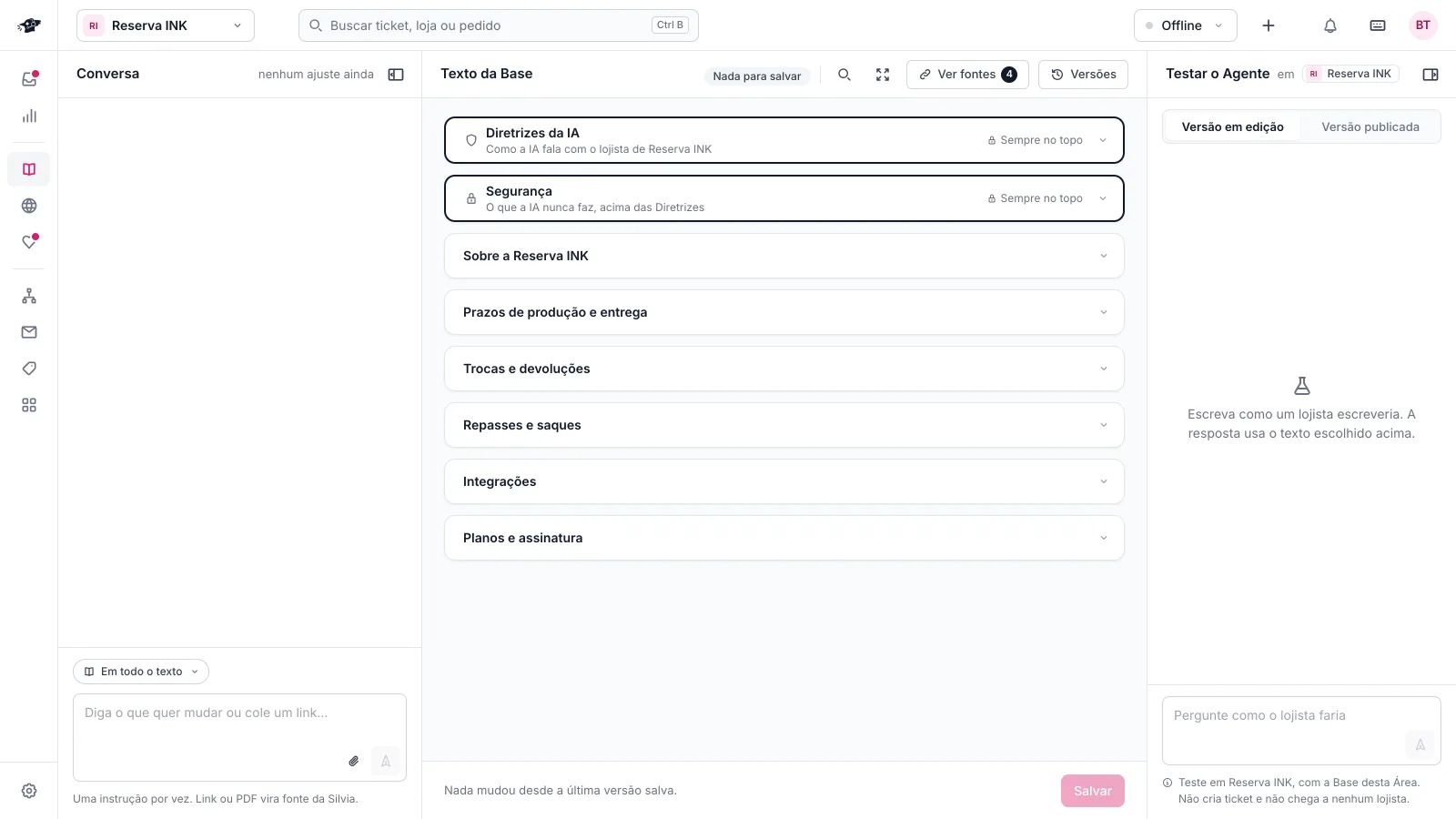Image resolution: width=1456 pixels, height=819 pixels.
Task: Expand the Repasses e saques section
Action: click(x=784, y=425)
